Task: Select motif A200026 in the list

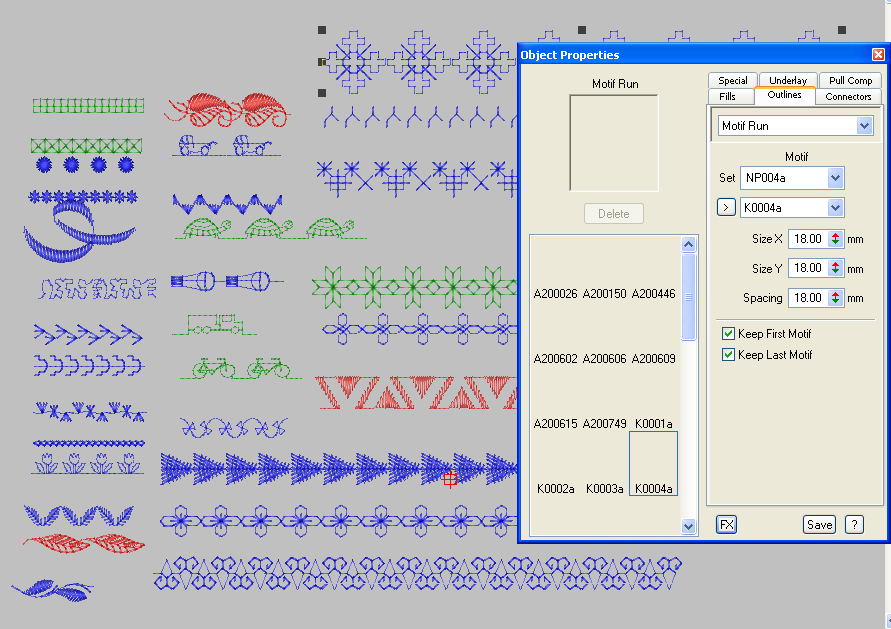Action: pyautogui.click(x=555, y=294)
